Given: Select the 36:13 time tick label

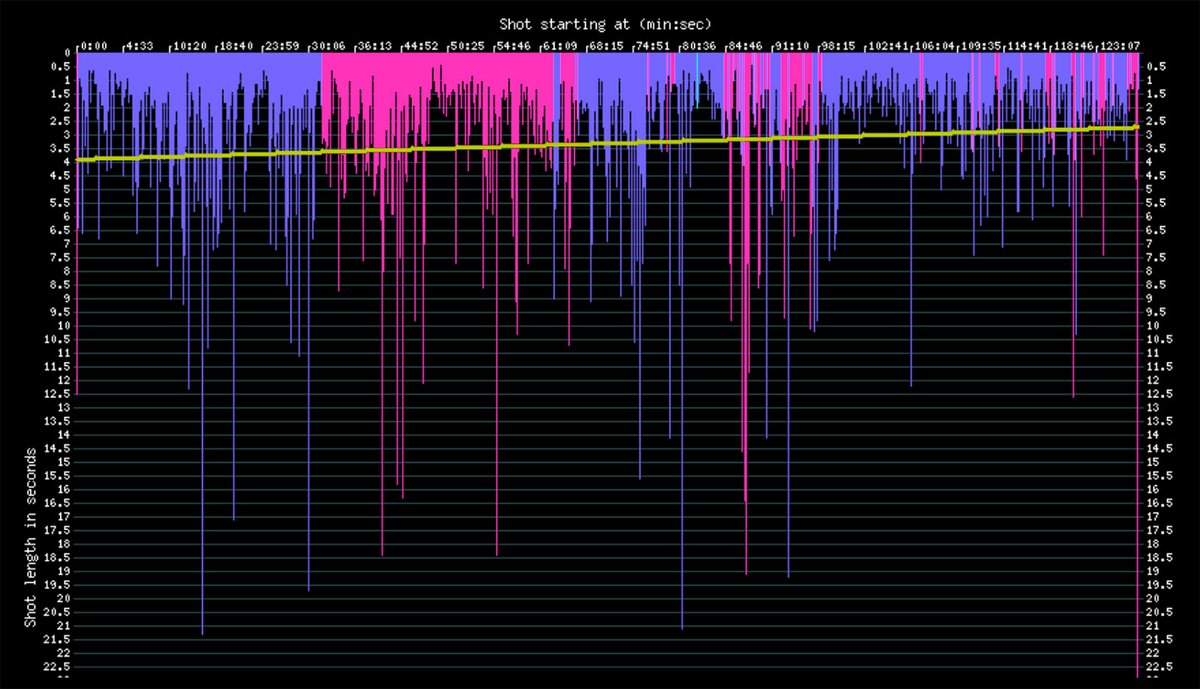Looking at the screenshot, I should (374, 45).
